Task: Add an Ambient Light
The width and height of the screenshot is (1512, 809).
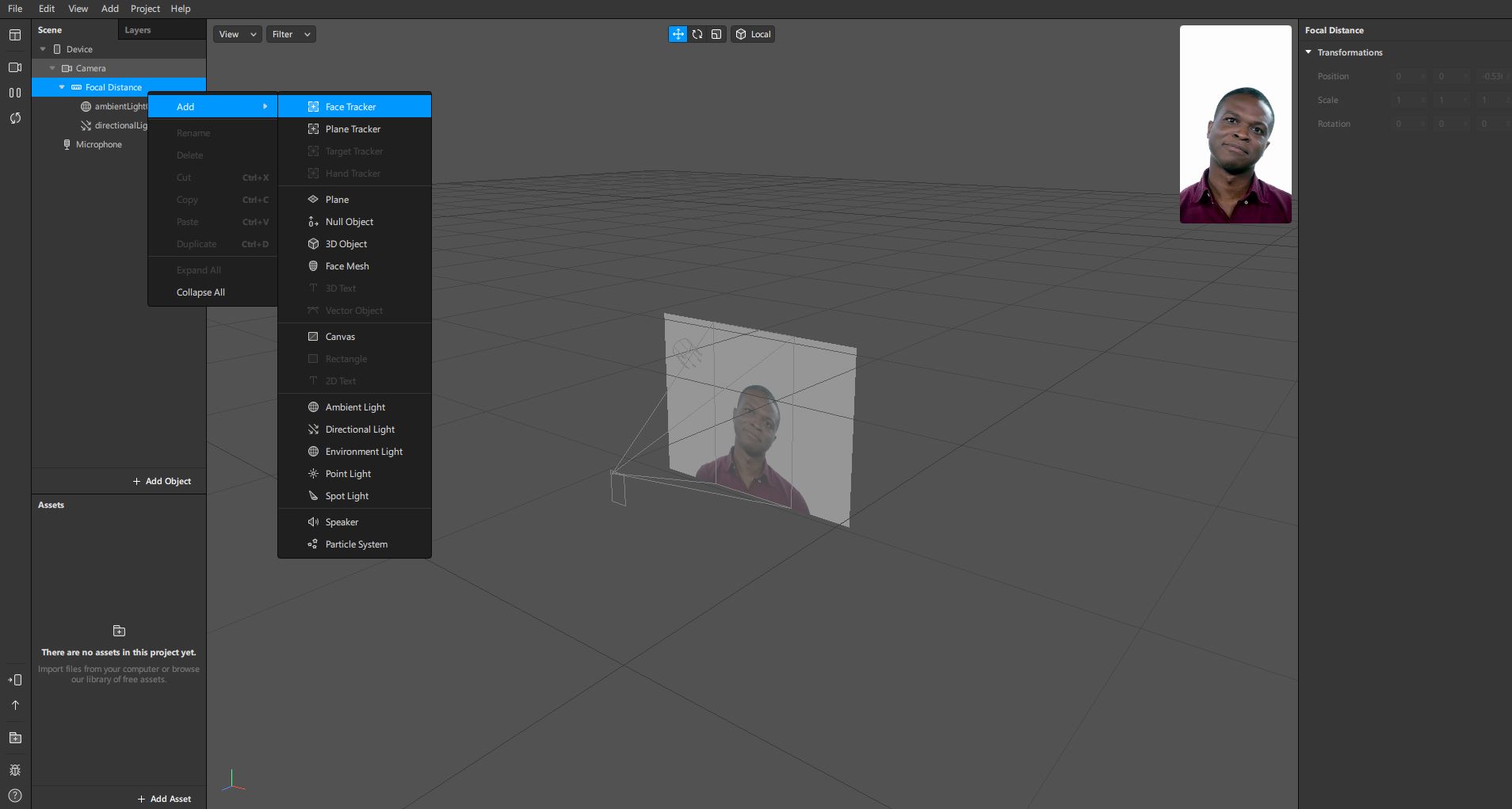Action: click(354, 407)
